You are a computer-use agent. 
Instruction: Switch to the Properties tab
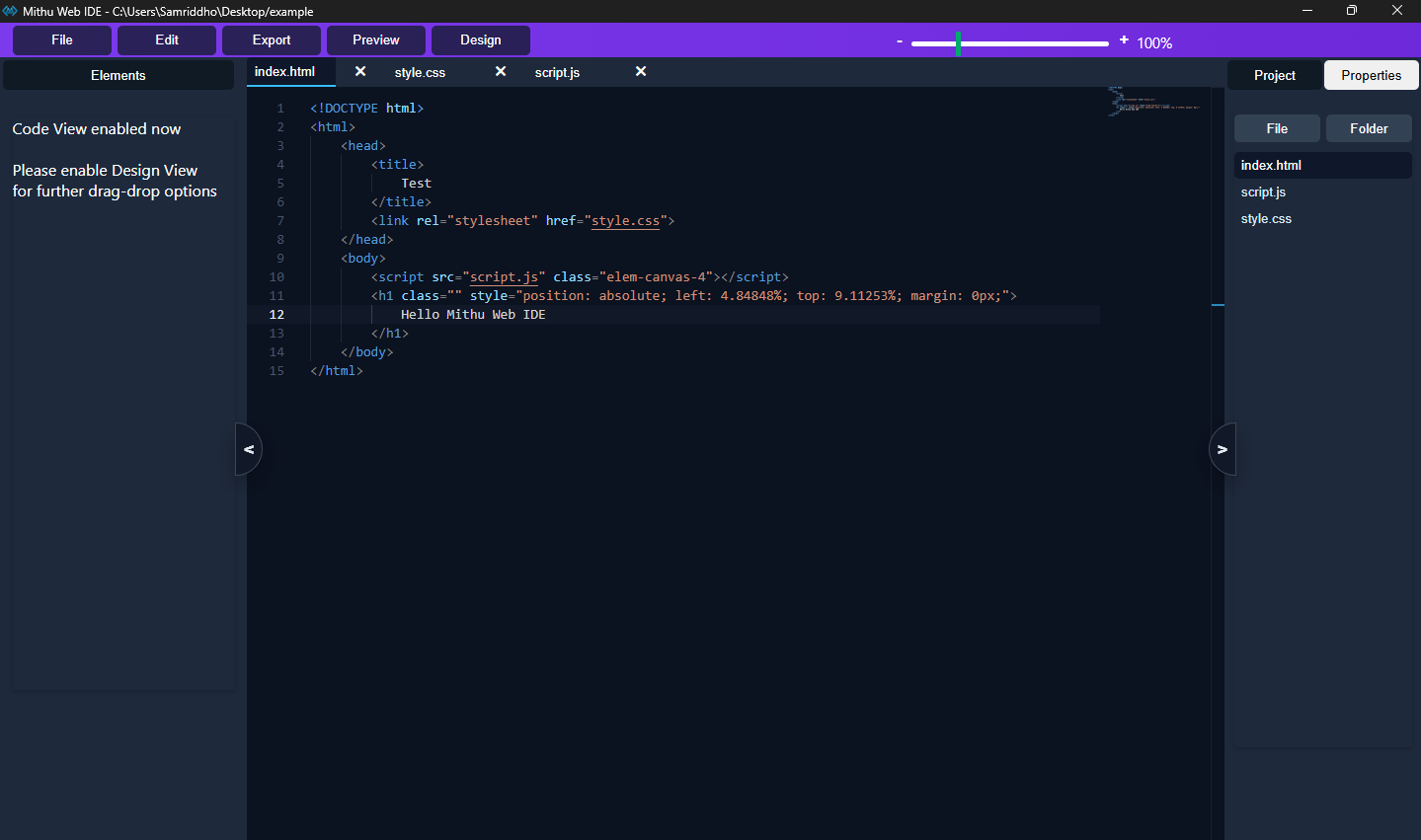click(1372, 75)
